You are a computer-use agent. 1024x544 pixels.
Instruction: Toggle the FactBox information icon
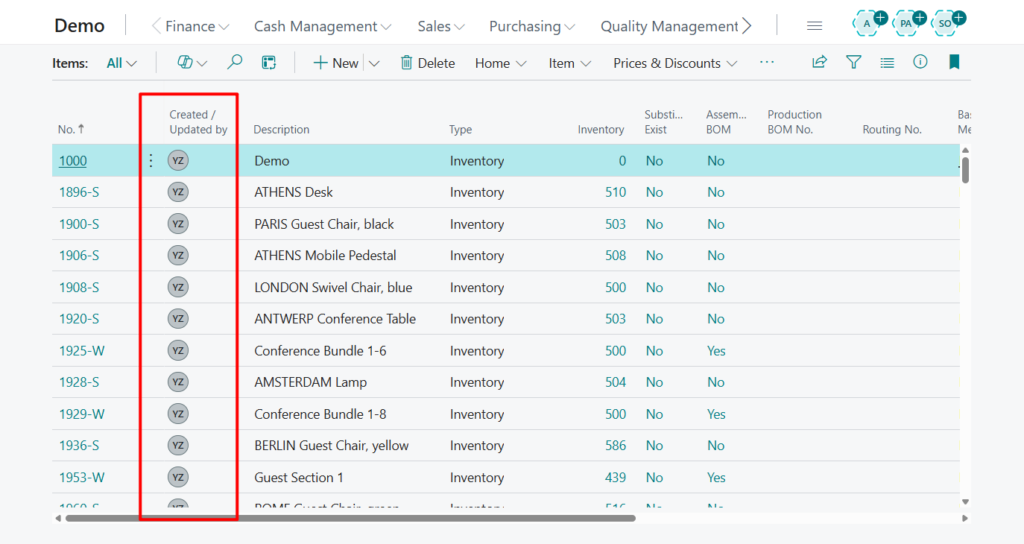920,62
